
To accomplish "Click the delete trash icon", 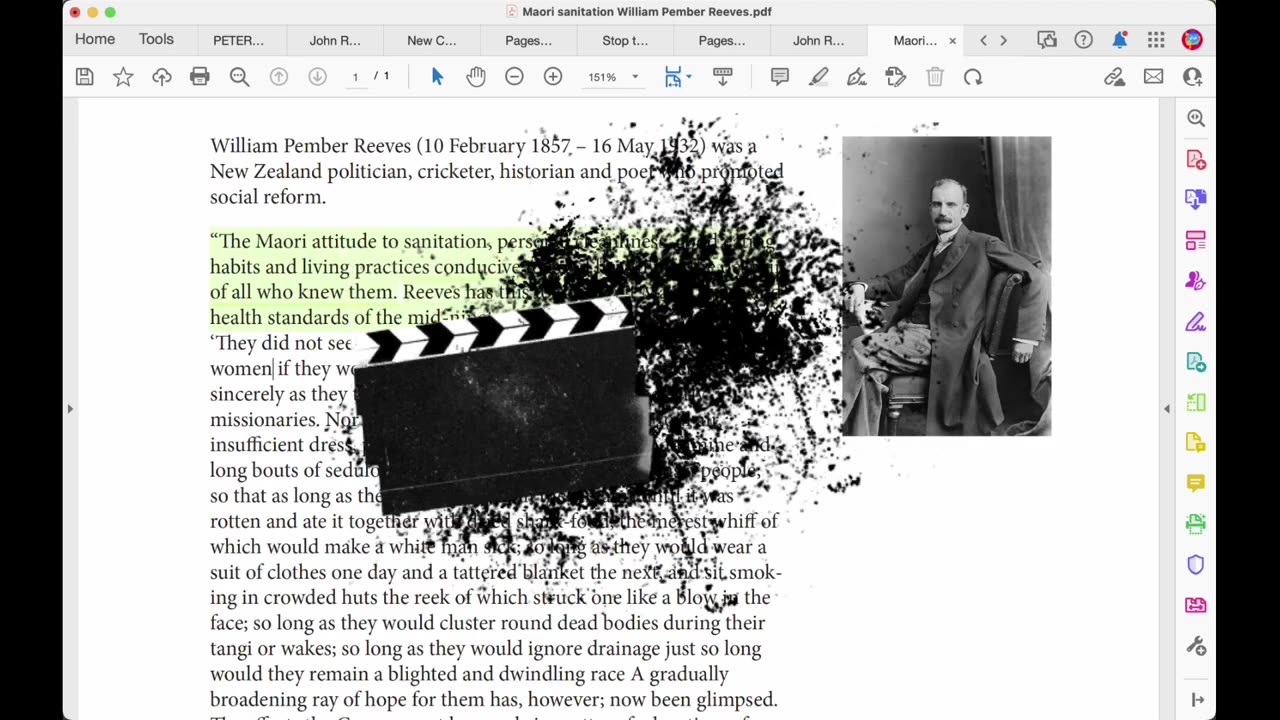I will click(935, 77).
